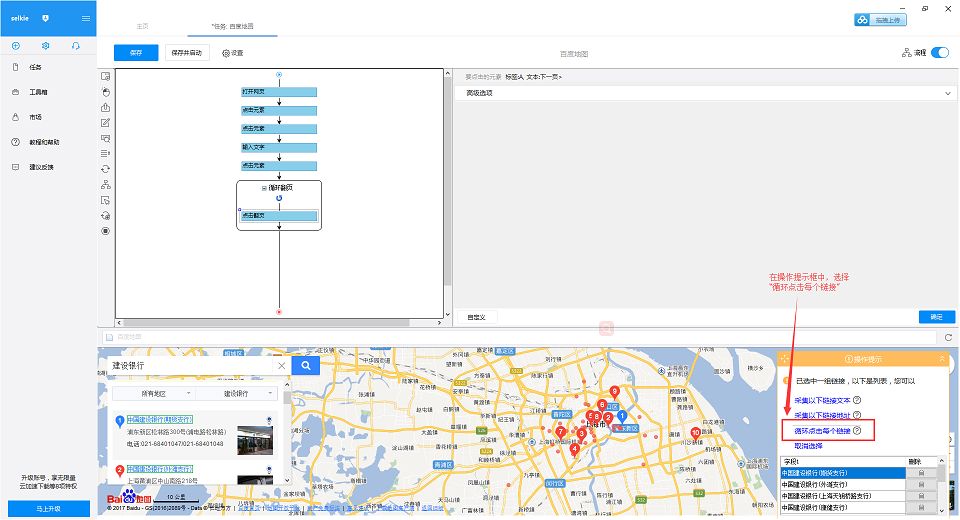
Task: Click the 取消选择 link
Action: pos(808,446)
